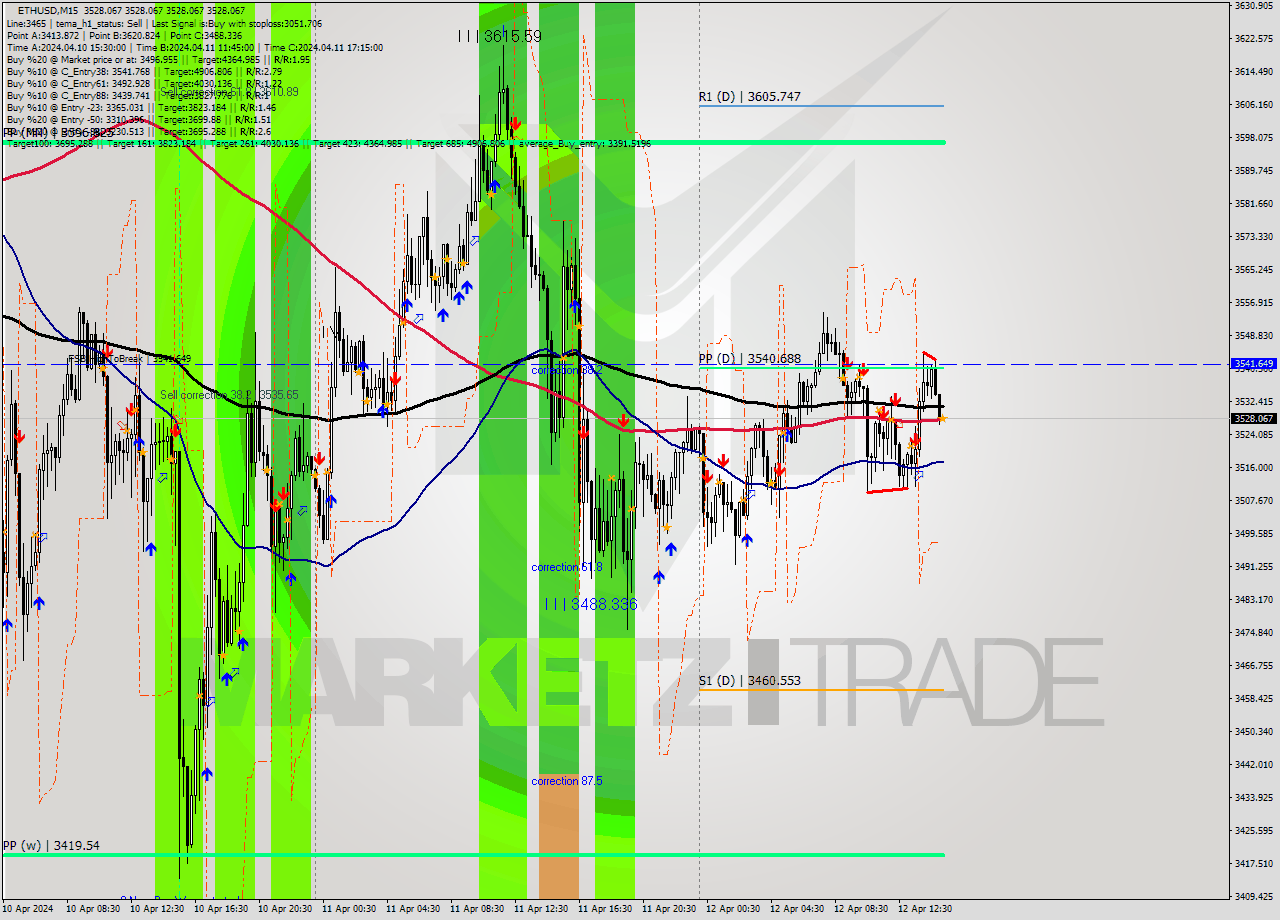Click 3556.915 on the price axis
Viewport: 1280px width, 920px height.
click(1254, 302)
